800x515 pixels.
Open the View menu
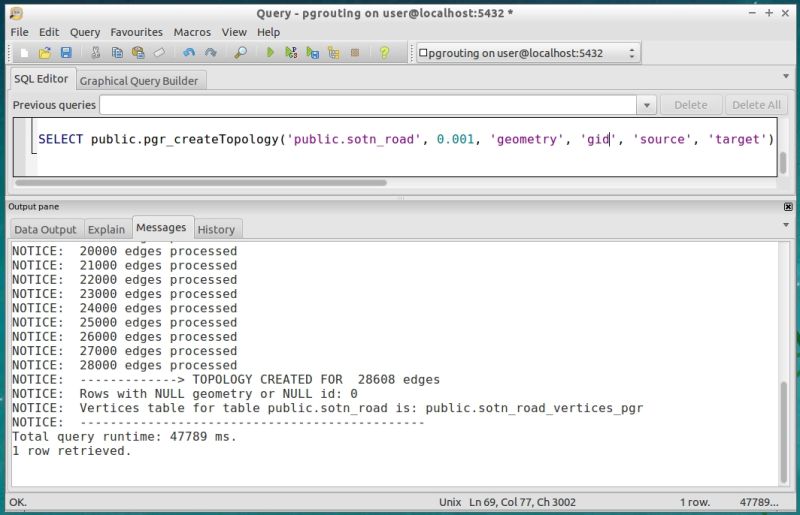point(234,32)
